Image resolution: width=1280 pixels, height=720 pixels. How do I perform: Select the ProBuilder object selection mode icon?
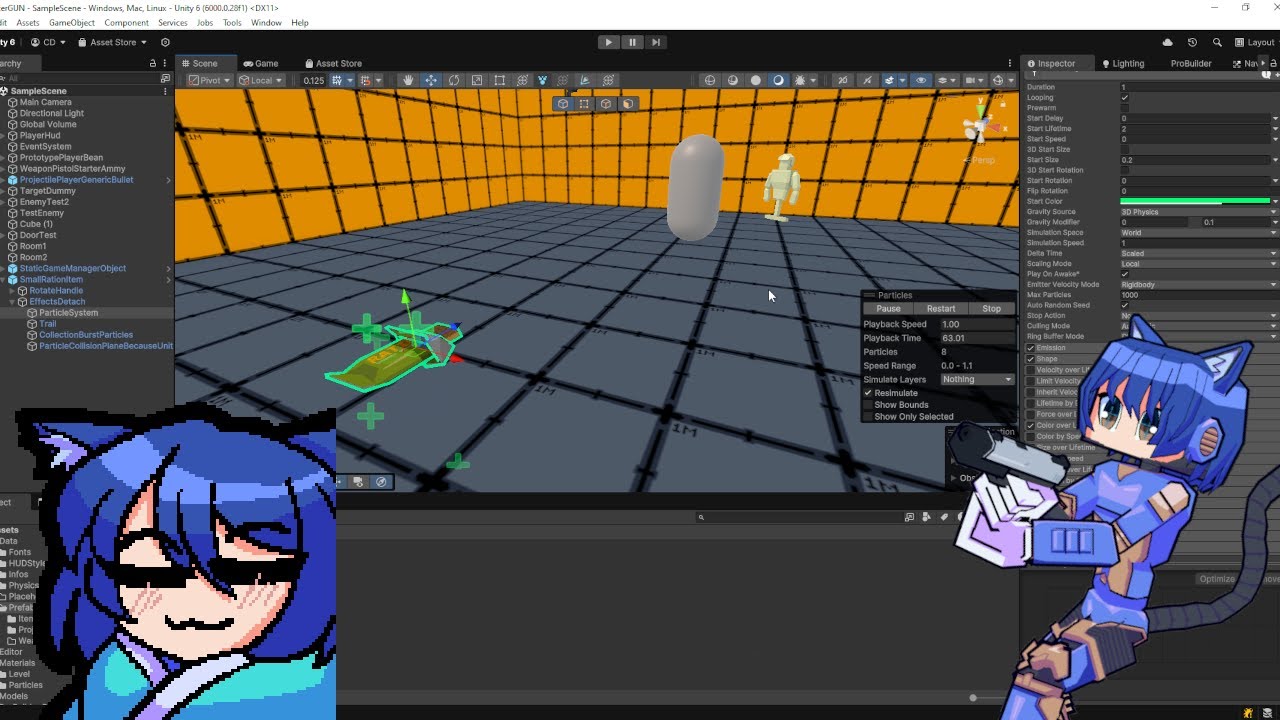coord(563,103)
